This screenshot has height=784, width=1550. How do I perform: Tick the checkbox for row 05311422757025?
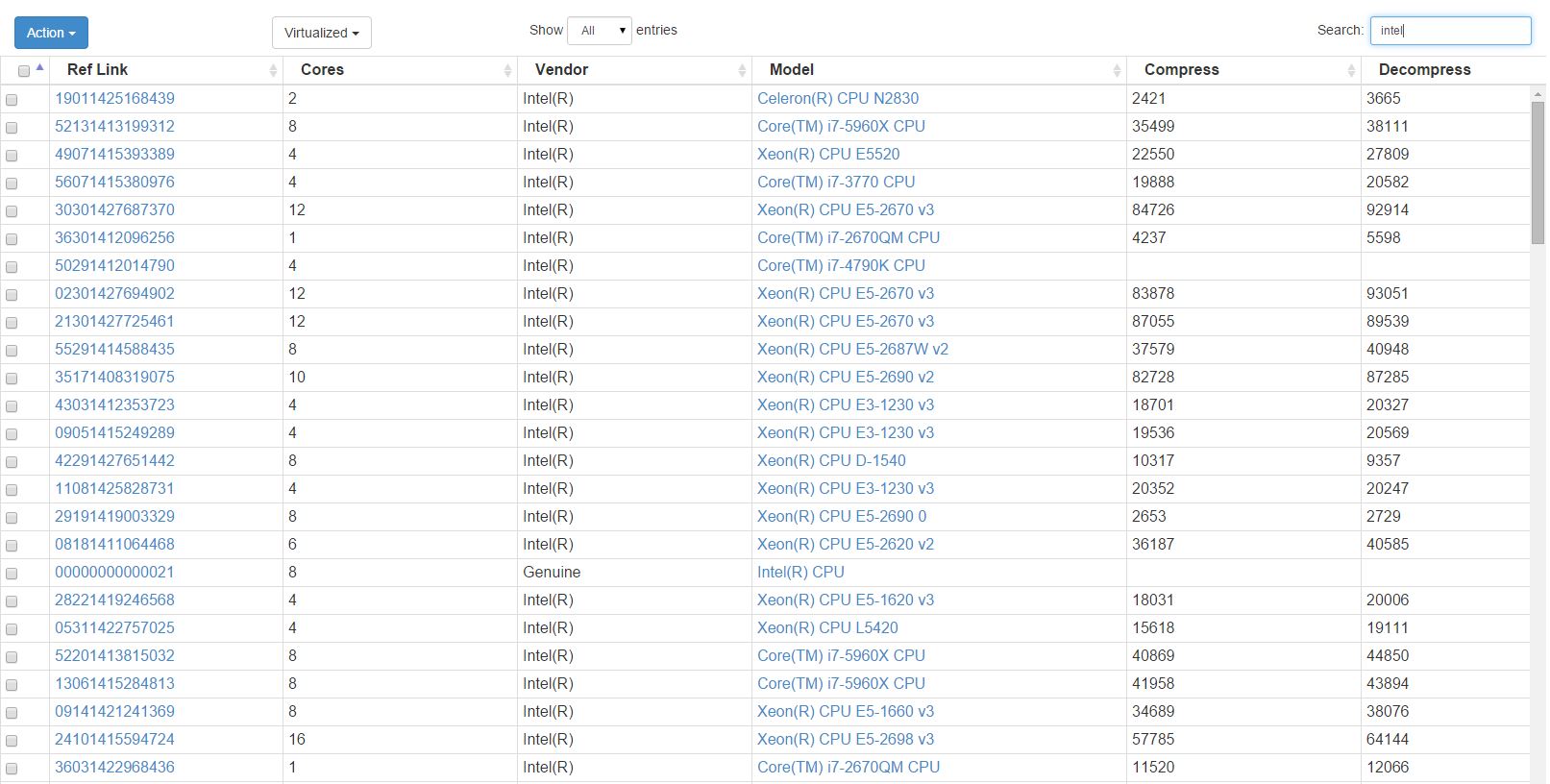pyautogui.click(x=12, y=628)
